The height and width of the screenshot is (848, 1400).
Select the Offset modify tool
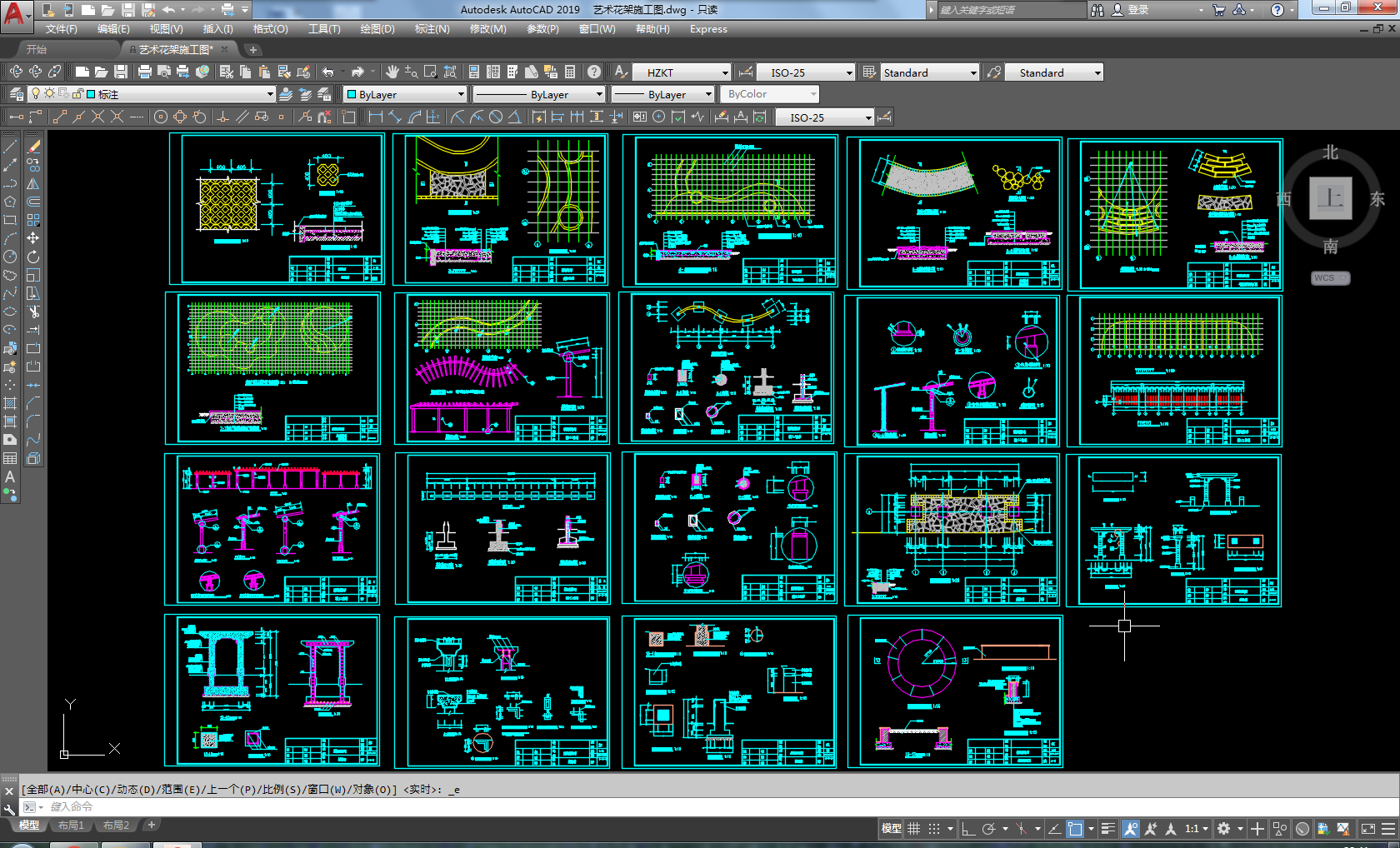pos(33,202)
